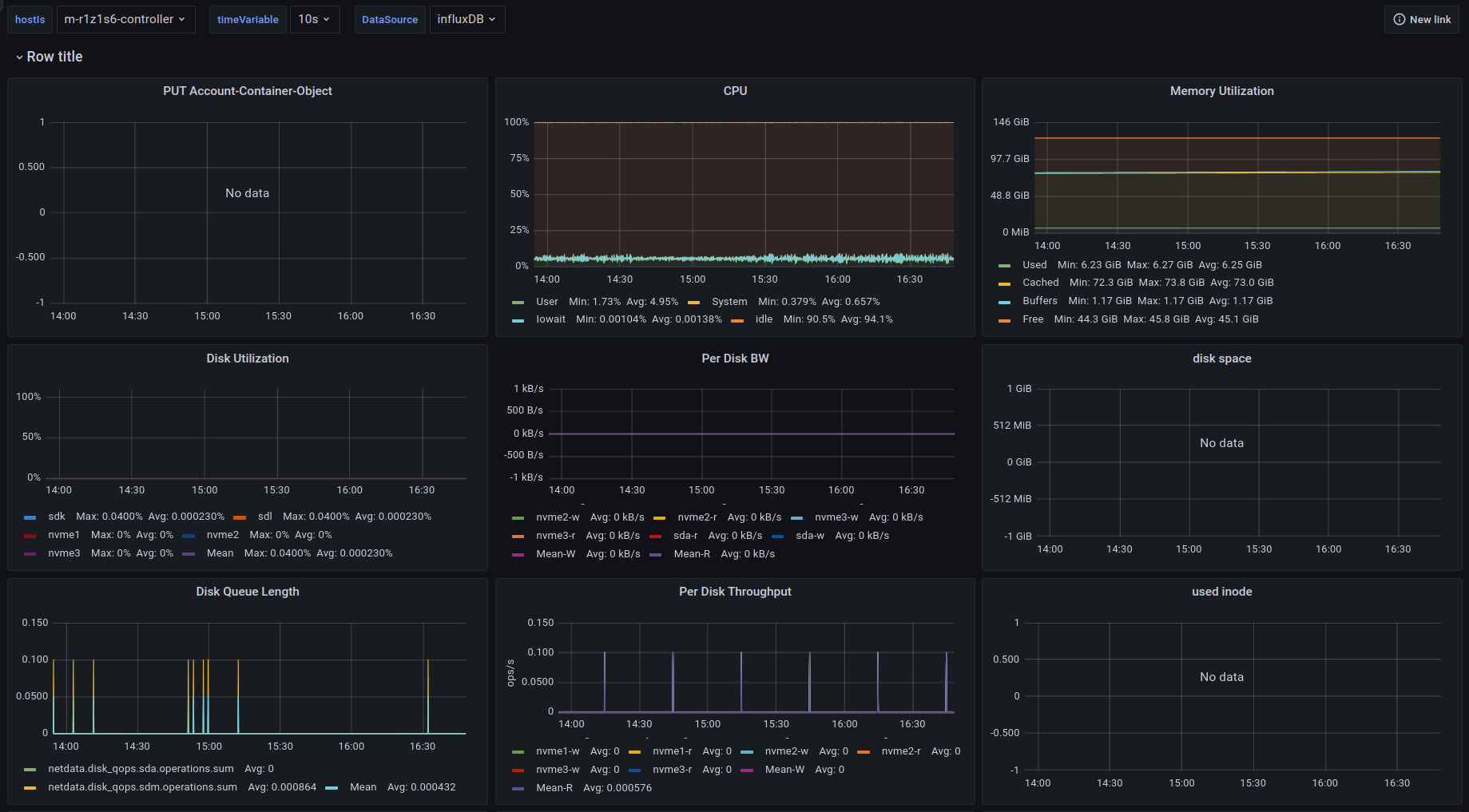This screenshot has height=812, width=1469.
Task: Click the System series yellow color icon
Action: click(x=693, y=303)
